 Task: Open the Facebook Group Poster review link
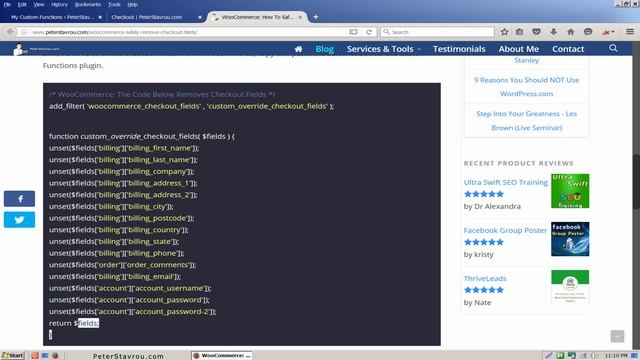coord(505,230)
